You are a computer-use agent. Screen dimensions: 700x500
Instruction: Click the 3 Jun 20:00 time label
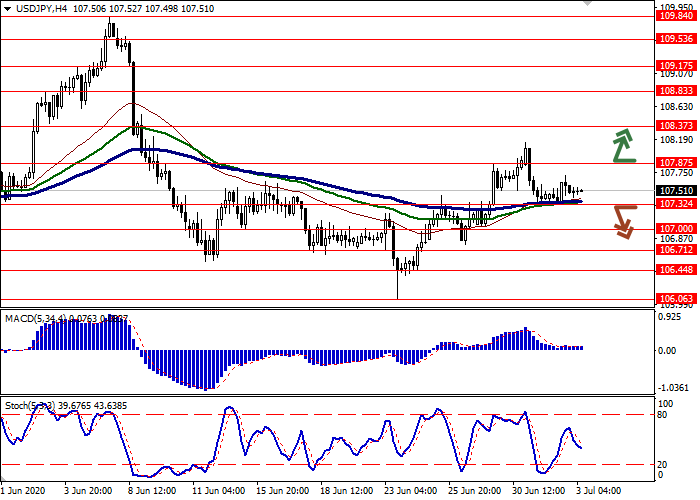tap(88, 491)
